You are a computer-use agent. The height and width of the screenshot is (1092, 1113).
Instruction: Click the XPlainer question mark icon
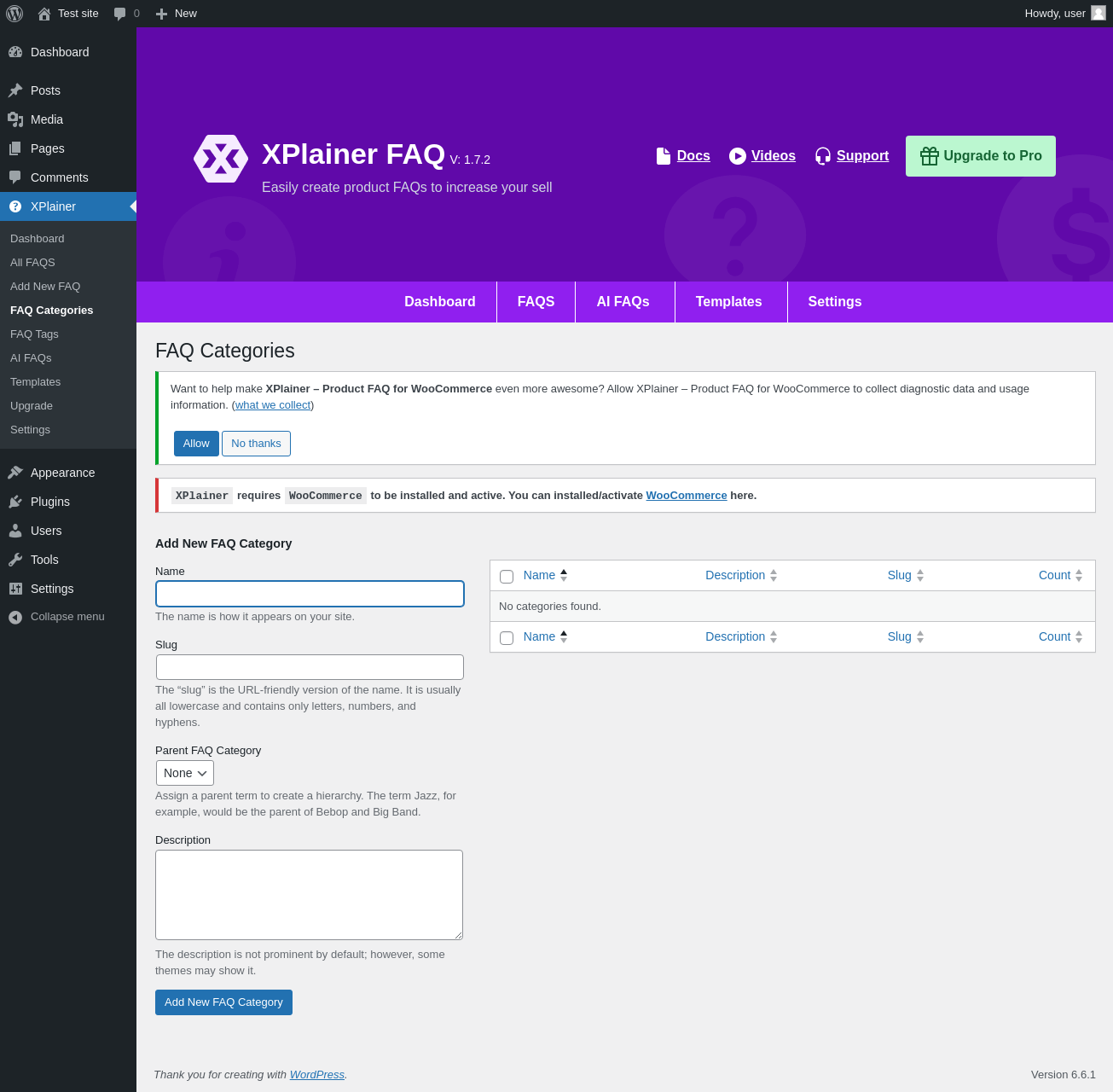click(x=15, y=206)
